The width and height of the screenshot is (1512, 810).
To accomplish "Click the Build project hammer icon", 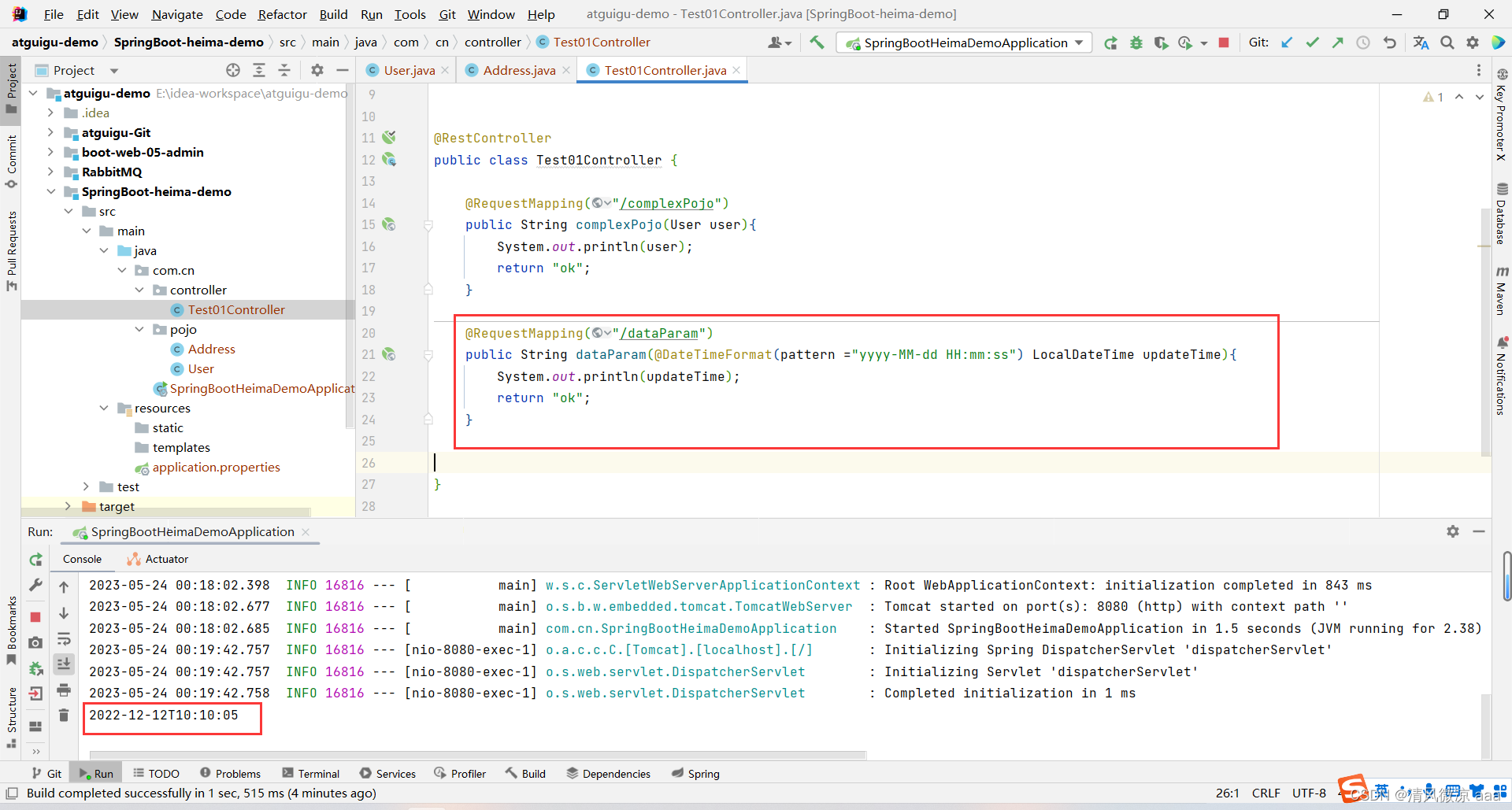I will [817, 43].
